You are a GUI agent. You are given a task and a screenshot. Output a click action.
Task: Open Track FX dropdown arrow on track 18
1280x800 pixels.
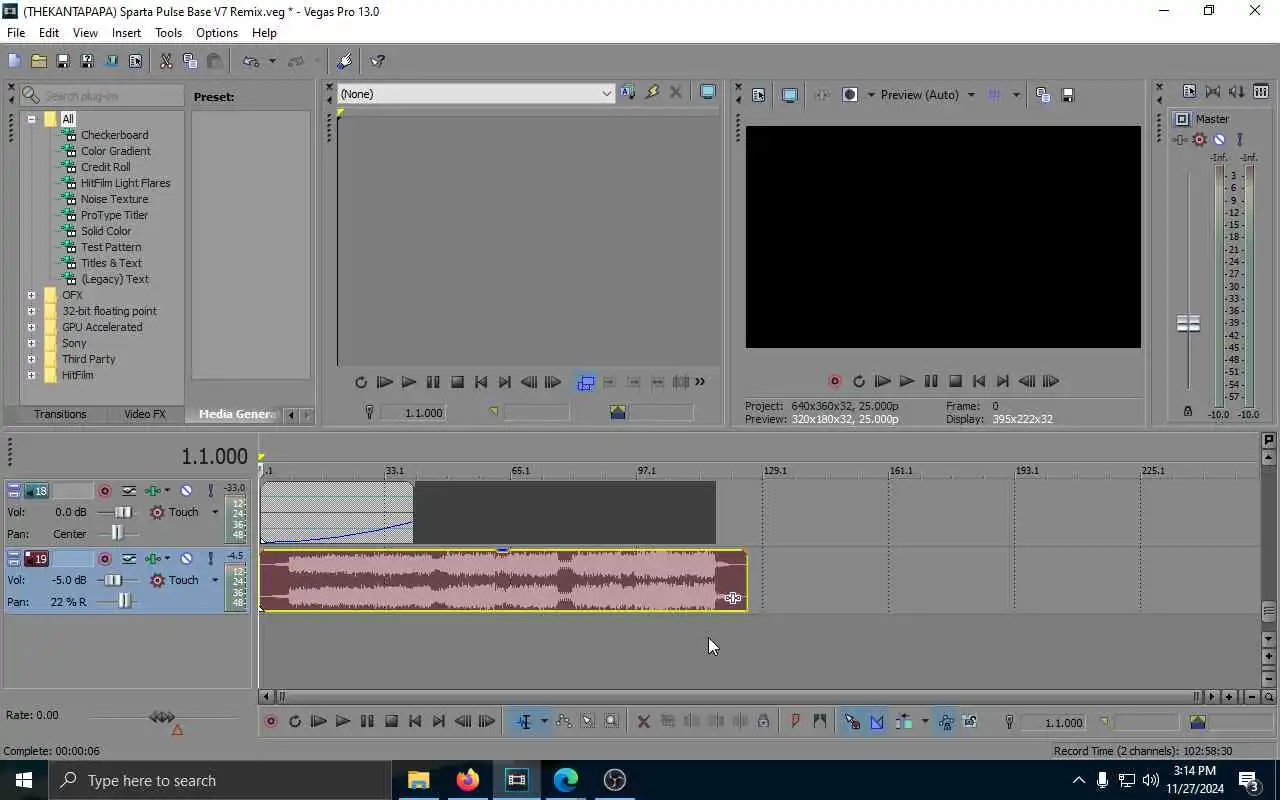pyautogui.click(x=167, y=491)
